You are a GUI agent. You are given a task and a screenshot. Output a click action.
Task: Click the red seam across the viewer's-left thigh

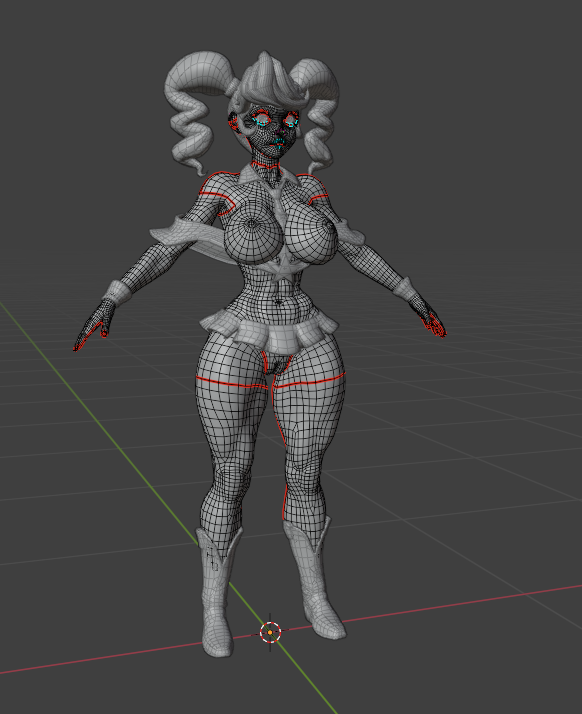coord(231,382)
